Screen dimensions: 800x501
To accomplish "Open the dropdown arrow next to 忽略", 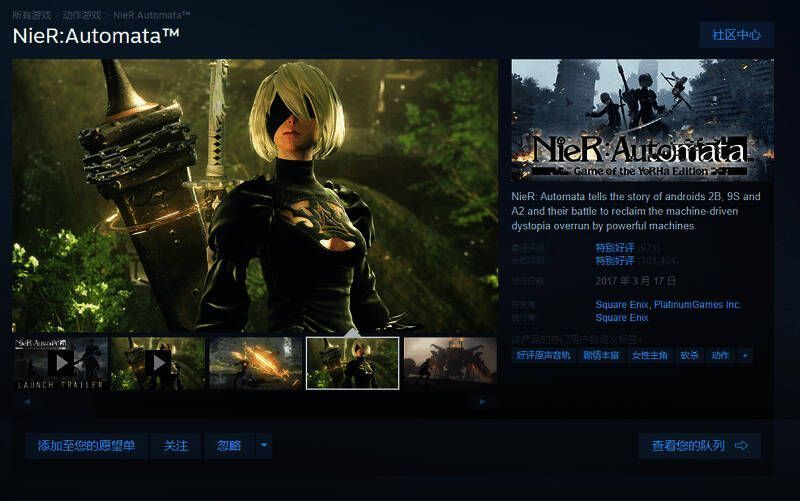I will [x=263, y=446].
